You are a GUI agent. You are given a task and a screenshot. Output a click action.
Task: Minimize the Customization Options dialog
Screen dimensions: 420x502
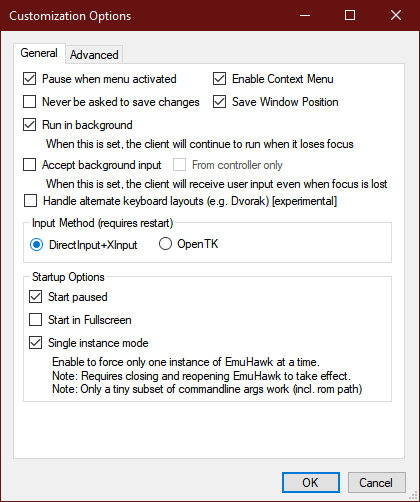305,15
